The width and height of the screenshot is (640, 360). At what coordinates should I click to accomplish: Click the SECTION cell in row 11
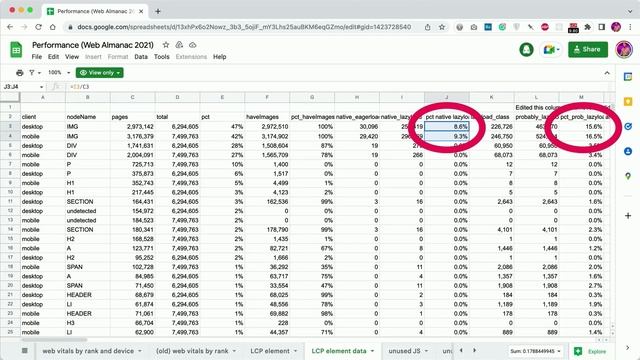87,202
